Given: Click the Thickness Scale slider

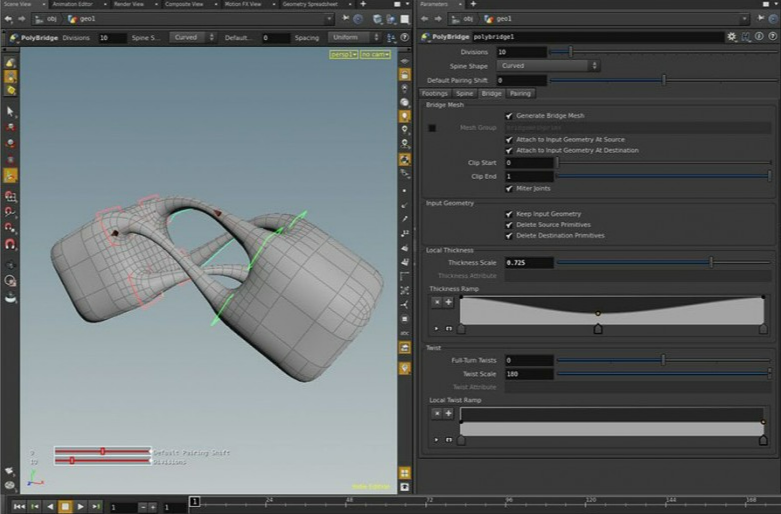Looking at the screenshot, I should [711, 262].
